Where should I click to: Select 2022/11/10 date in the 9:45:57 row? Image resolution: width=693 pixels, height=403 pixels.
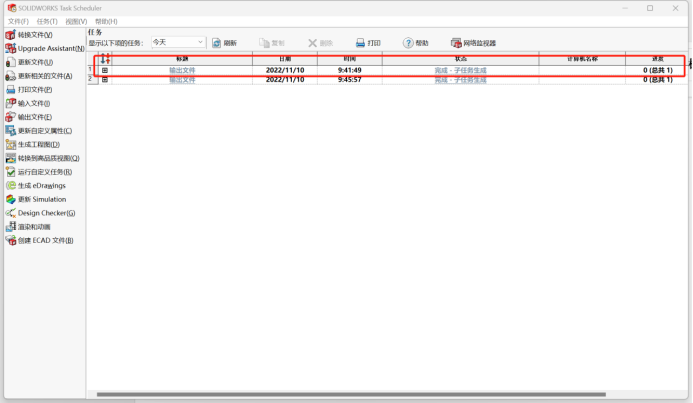(285, 80)
